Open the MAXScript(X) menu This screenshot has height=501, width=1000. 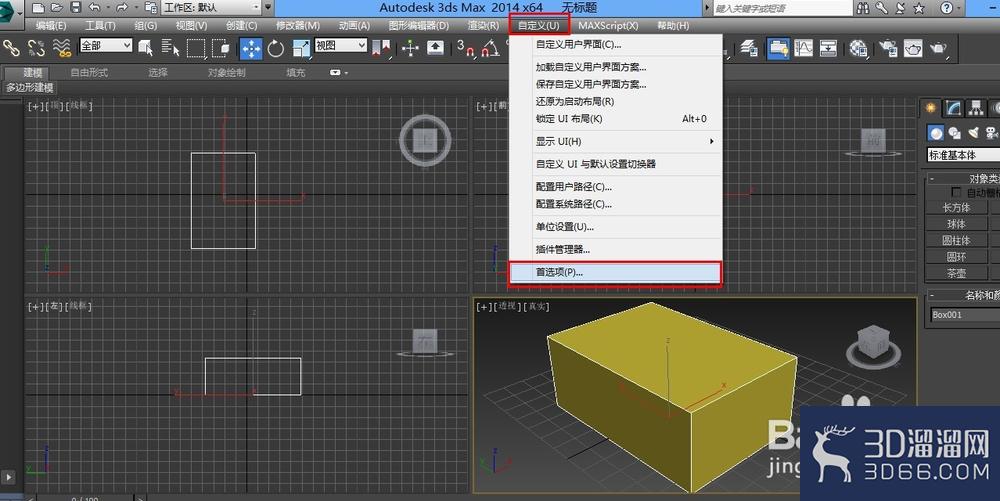[608, 25]
